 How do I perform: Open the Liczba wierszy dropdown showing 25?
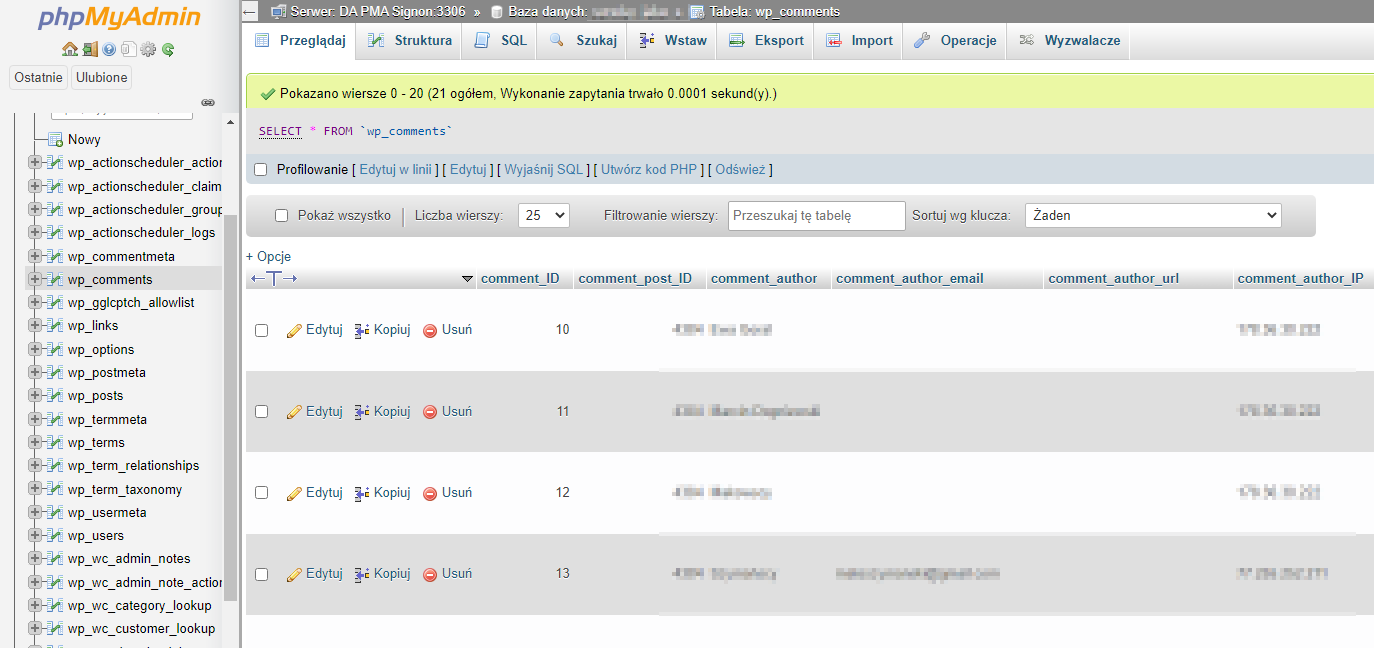543,215
